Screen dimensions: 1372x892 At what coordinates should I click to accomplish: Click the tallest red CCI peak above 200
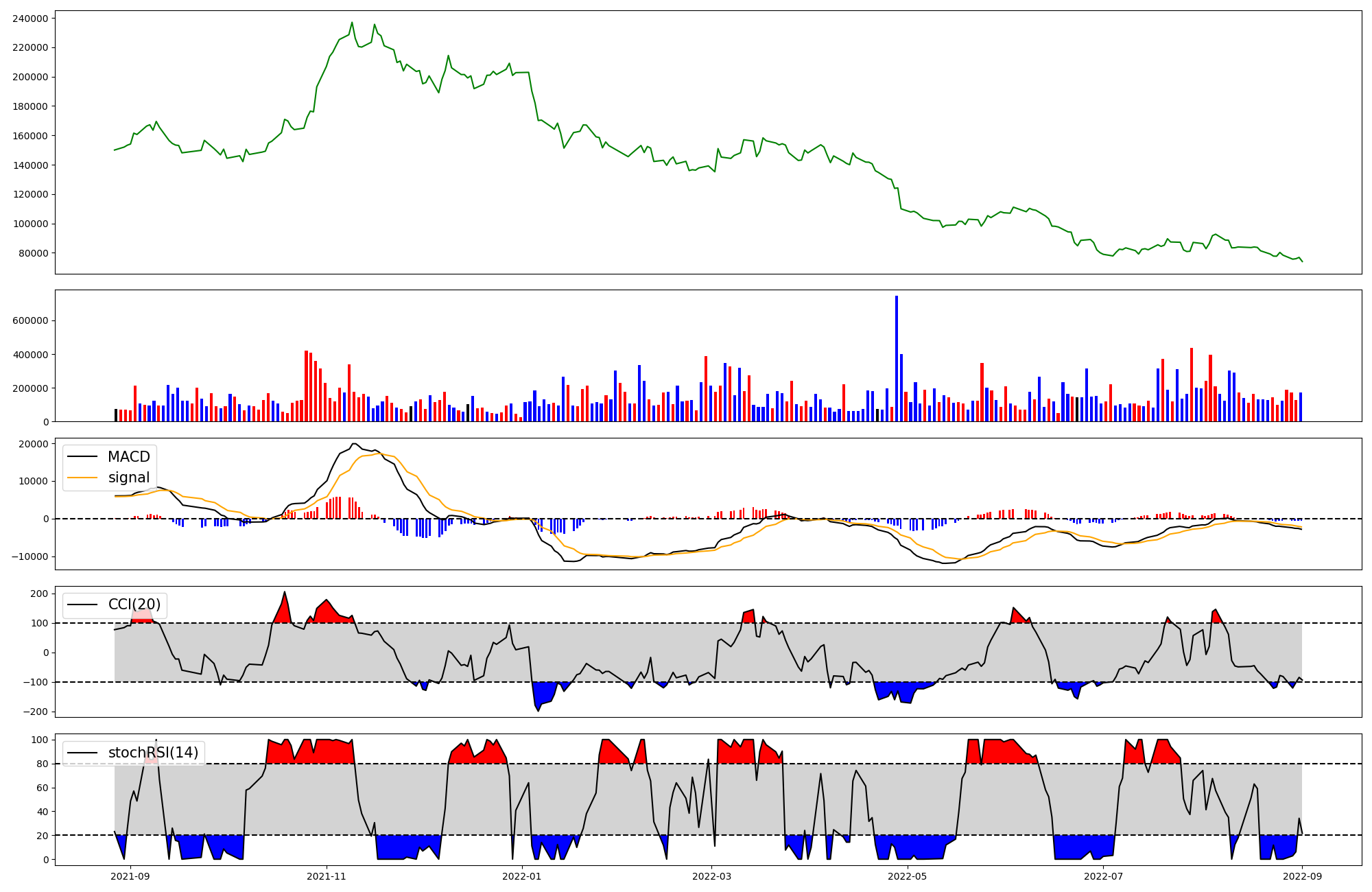pos(285,593)
